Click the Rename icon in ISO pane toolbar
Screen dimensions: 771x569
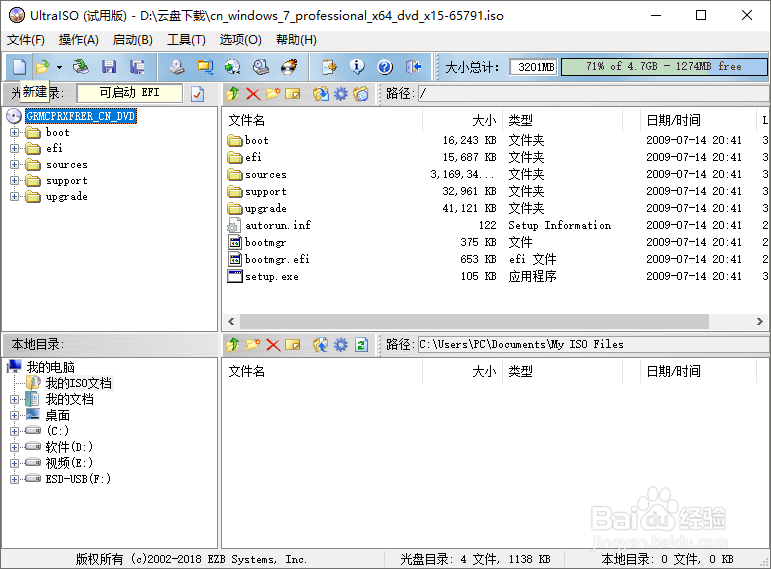293,93
